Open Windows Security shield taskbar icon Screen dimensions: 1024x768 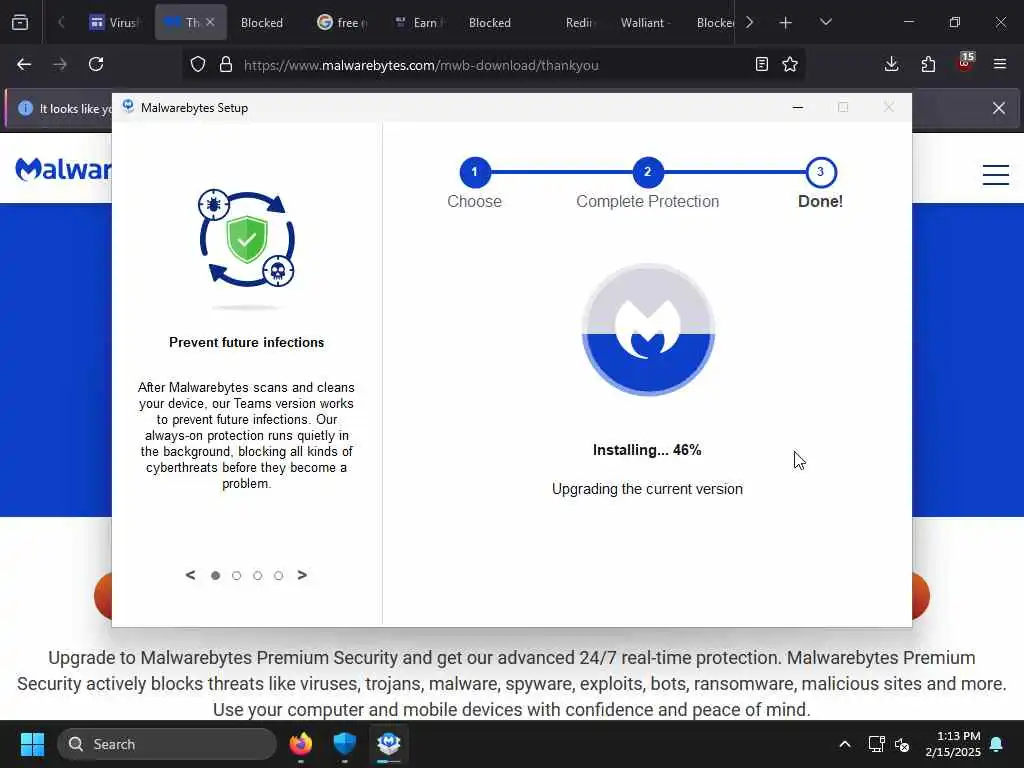point(344,744)
